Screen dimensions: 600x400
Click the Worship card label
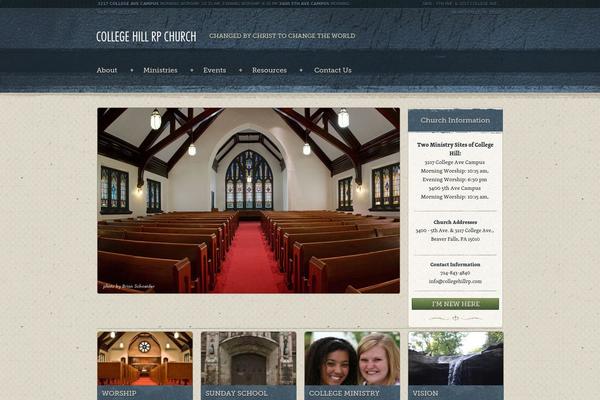coord(119,393)
